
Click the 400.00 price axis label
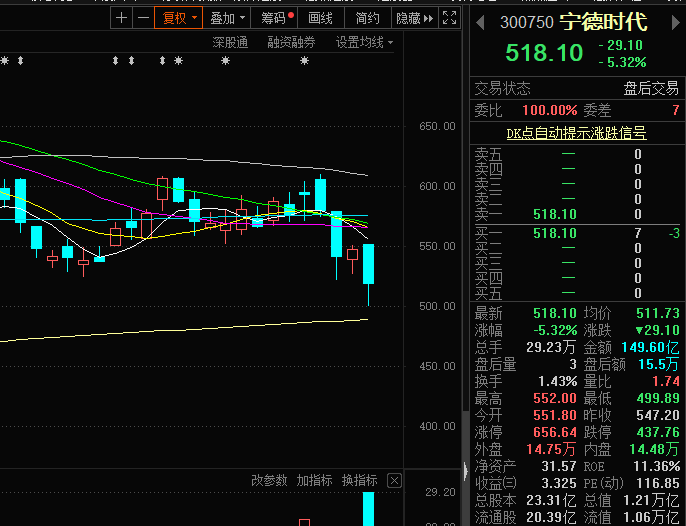tap(437, 426)
